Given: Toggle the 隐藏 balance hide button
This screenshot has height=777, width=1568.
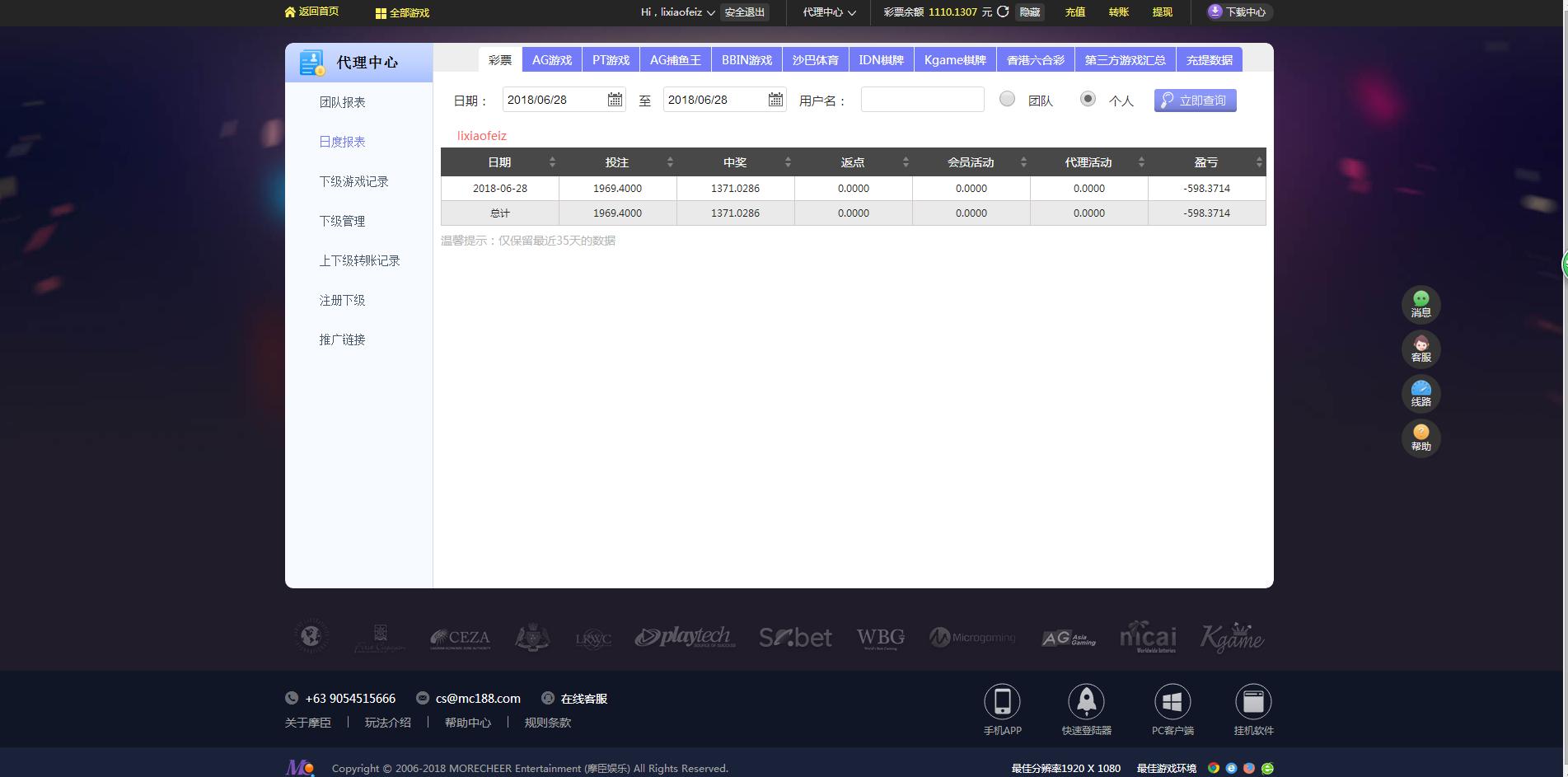Looking at the screenshot, I should pos(1027,12).
